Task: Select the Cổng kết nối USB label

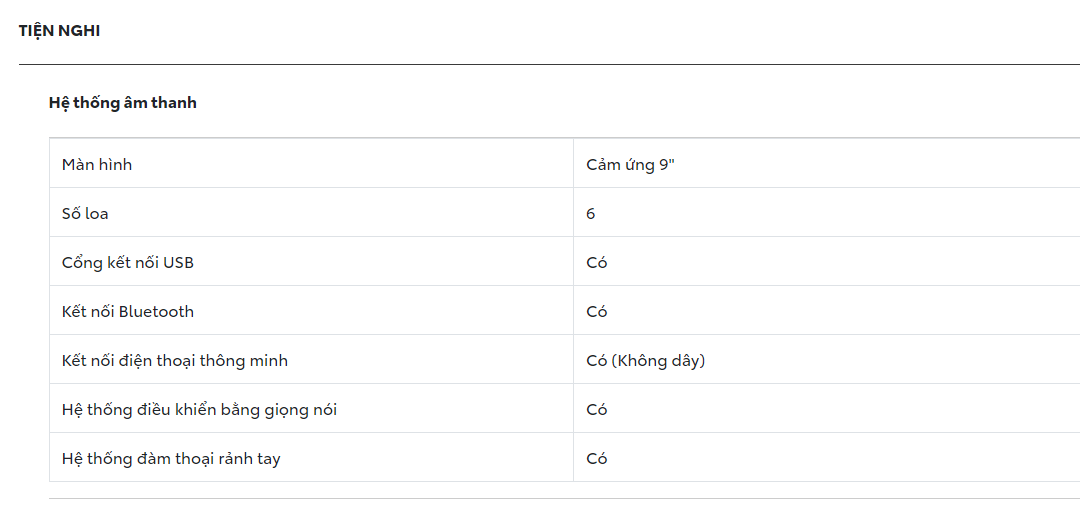Action: tap(128, 262)
